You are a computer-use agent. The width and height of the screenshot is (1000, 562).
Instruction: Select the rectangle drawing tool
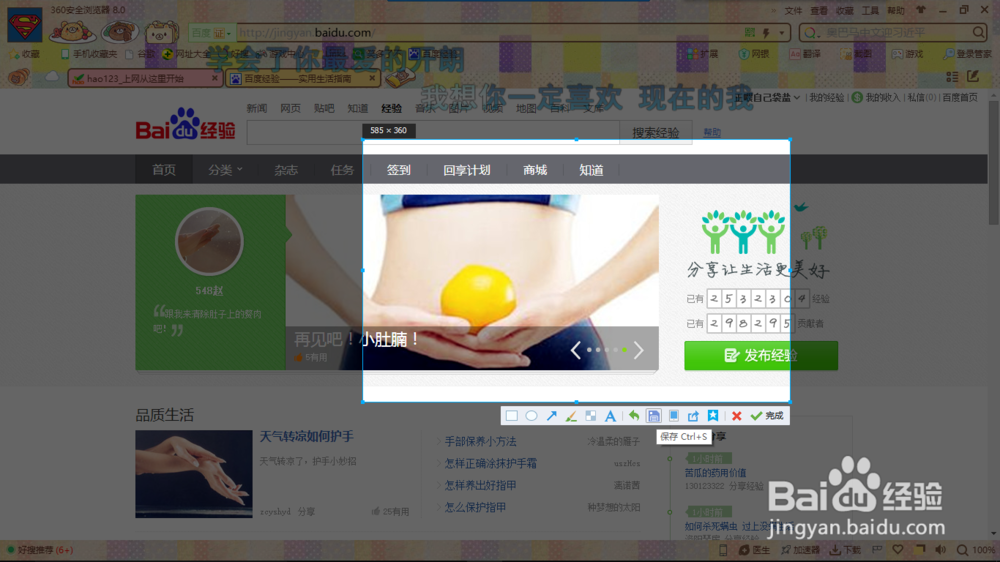coord(511,416)
